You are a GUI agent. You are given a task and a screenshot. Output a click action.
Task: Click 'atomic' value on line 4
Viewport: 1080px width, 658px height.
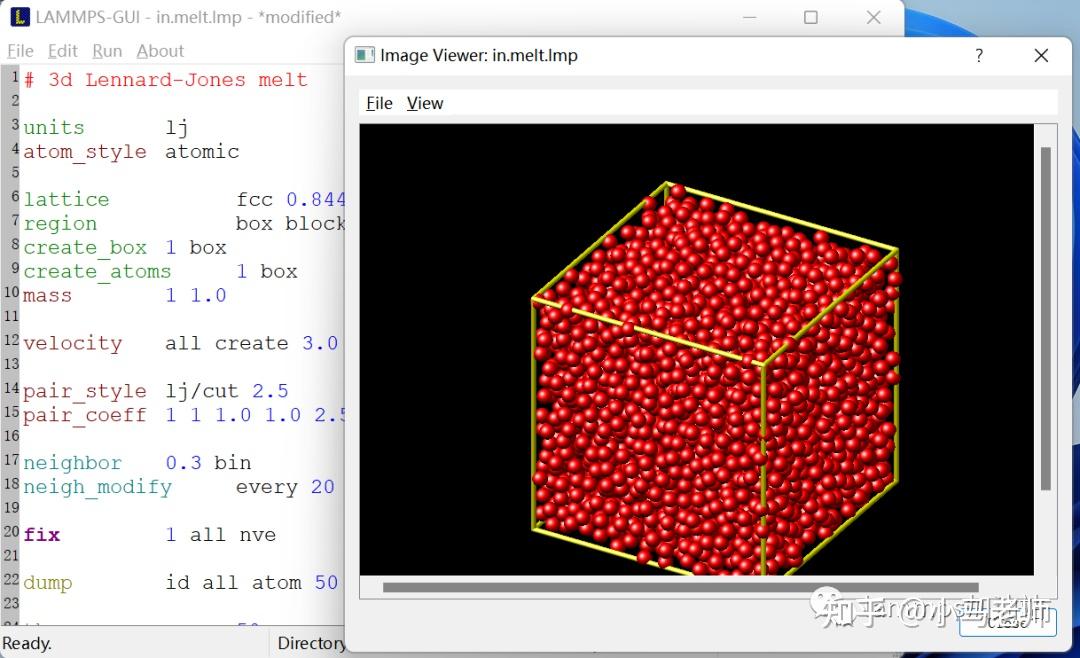tap(202, 152)
